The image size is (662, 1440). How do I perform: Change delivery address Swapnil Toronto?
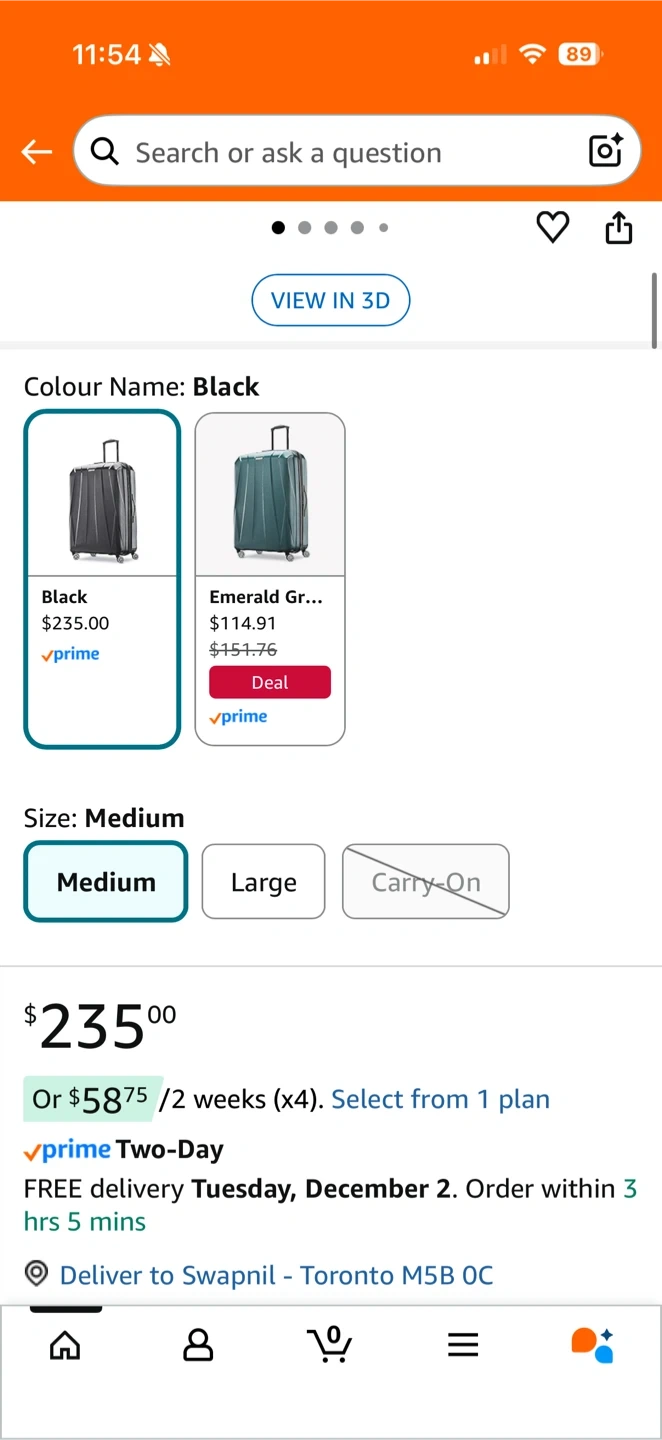coord(276,1275)
